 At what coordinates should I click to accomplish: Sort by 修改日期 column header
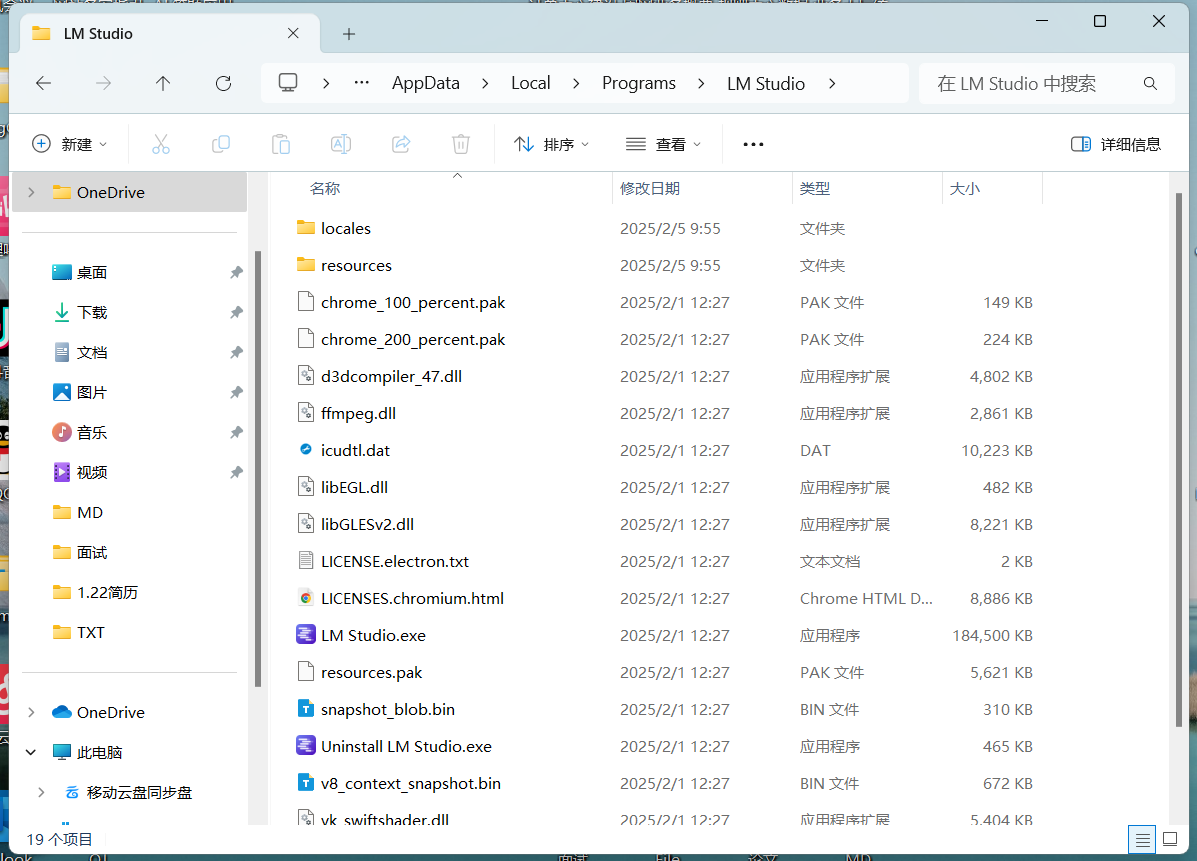[x=650, y=188]
